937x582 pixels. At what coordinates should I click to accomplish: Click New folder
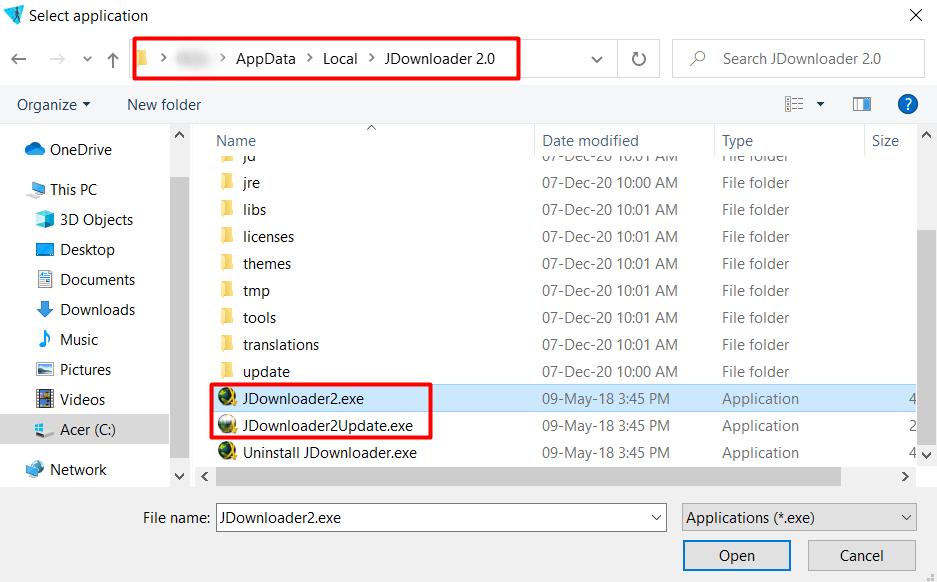click(164, 105)
